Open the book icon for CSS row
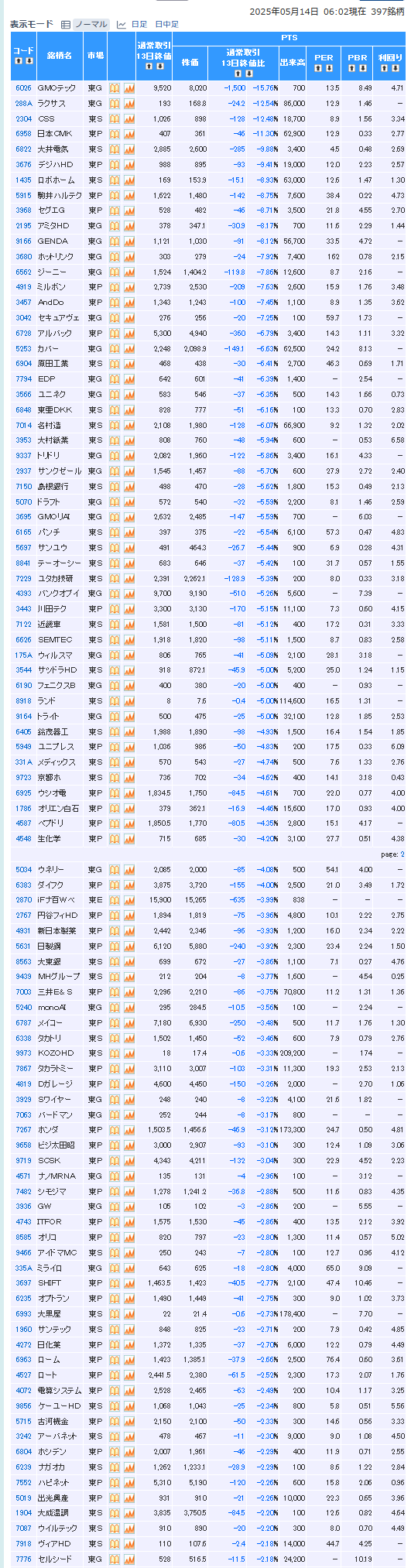 [115, 118]
